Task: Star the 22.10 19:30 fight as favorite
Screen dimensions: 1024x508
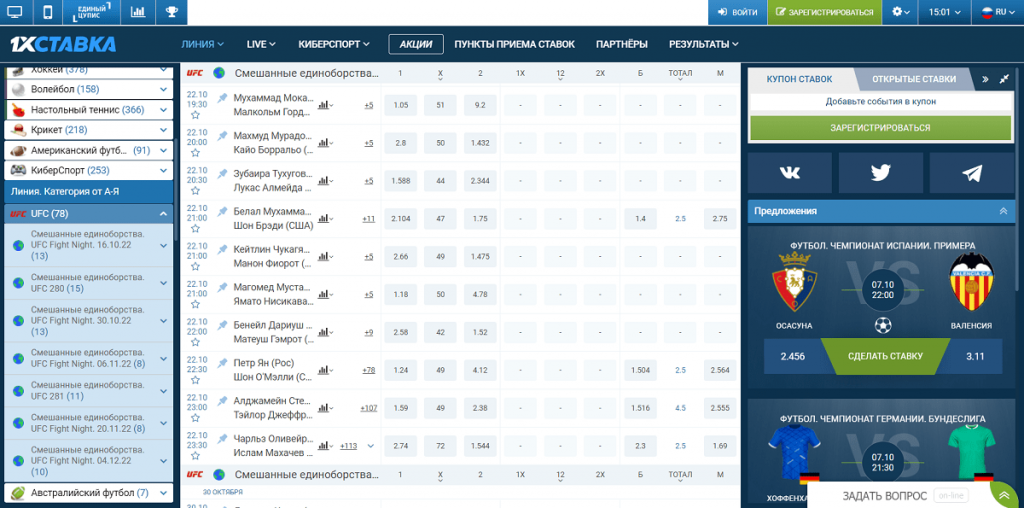Action: [196, 115]
